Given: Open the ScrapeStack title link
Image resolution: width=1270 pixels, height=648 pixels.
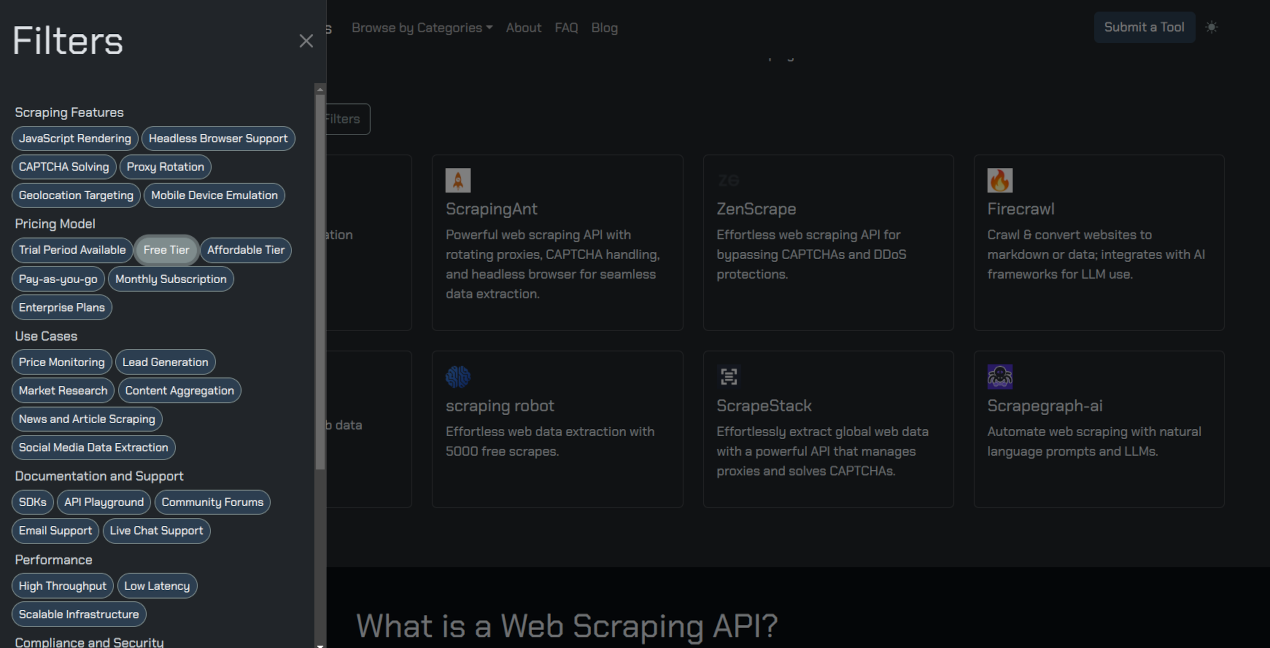Looking at the screenshot, I should [764, 406].
